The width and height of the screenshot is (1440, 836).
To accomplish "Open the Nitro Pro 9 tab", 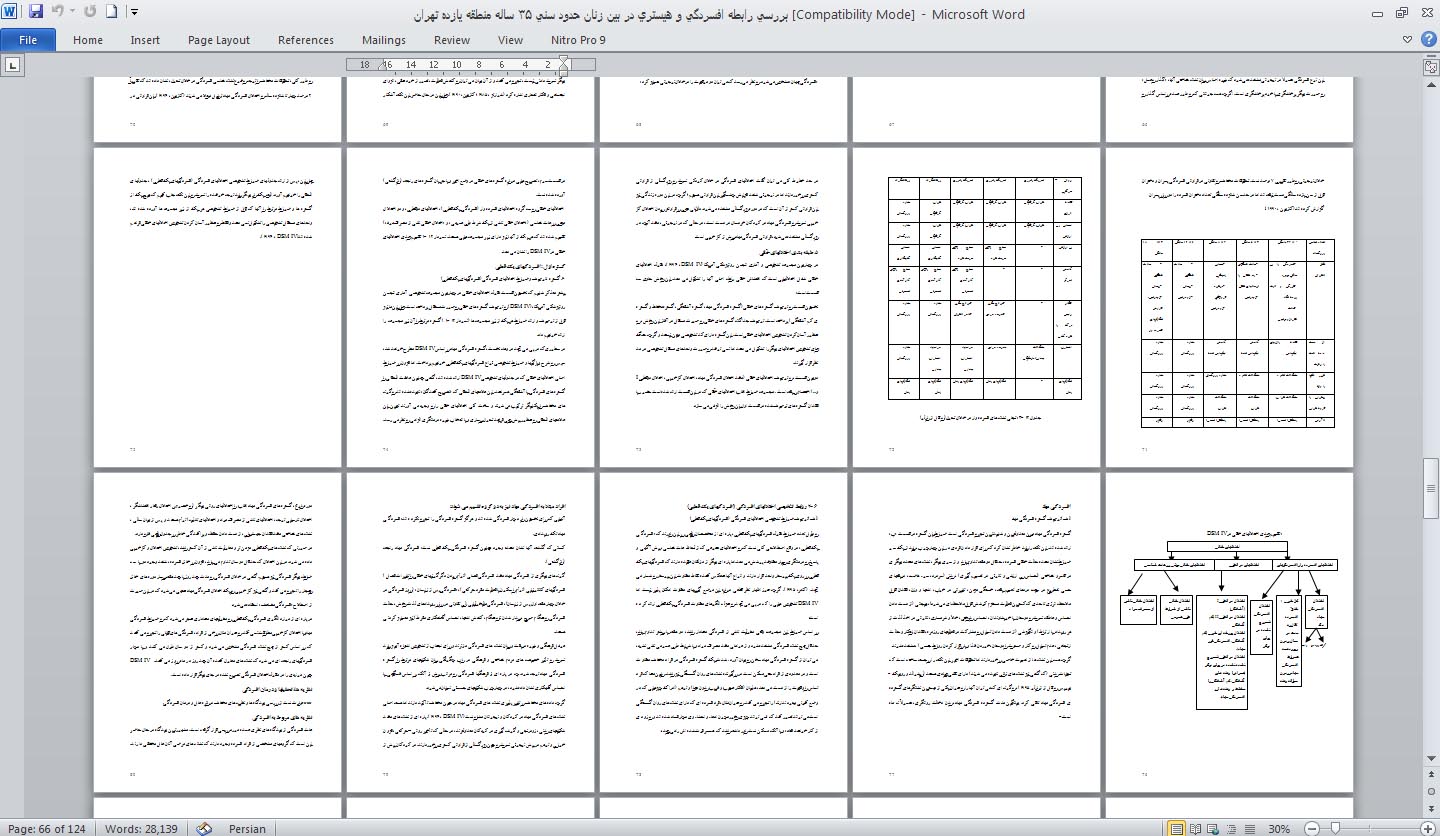I will pyautogui.click(x=578, y=40).
